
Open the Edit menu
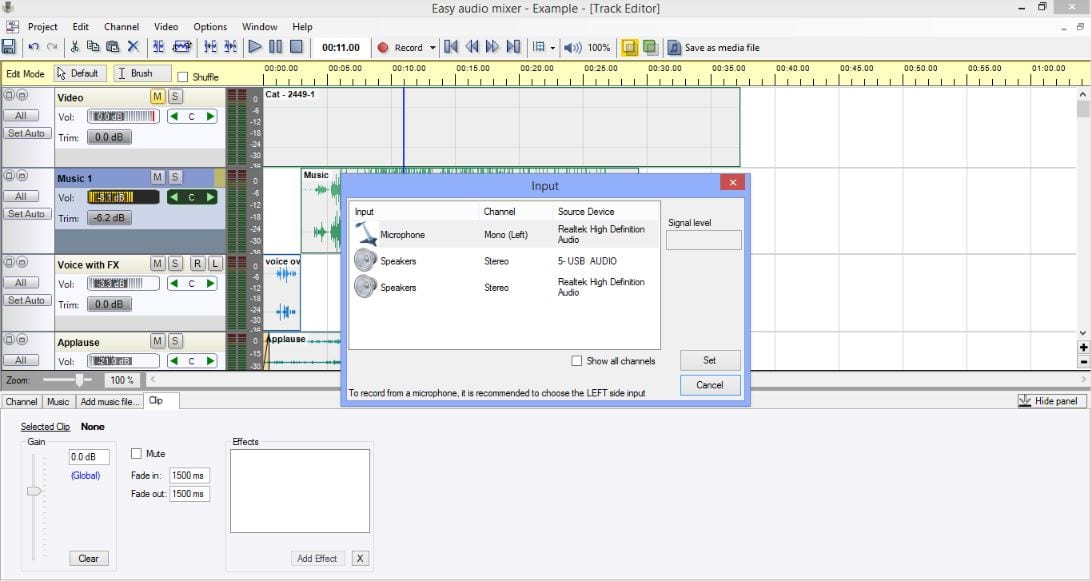pyautogui.click(x=81, y=26)
